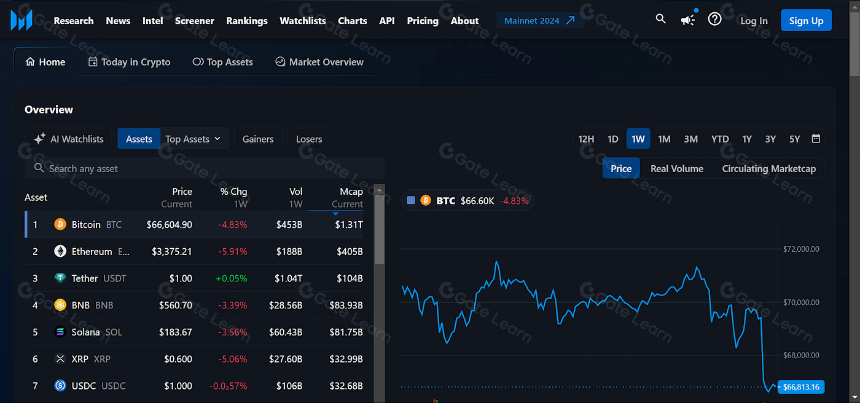
Task: Sort by the Mcap Current column
Action: [347, 197]
